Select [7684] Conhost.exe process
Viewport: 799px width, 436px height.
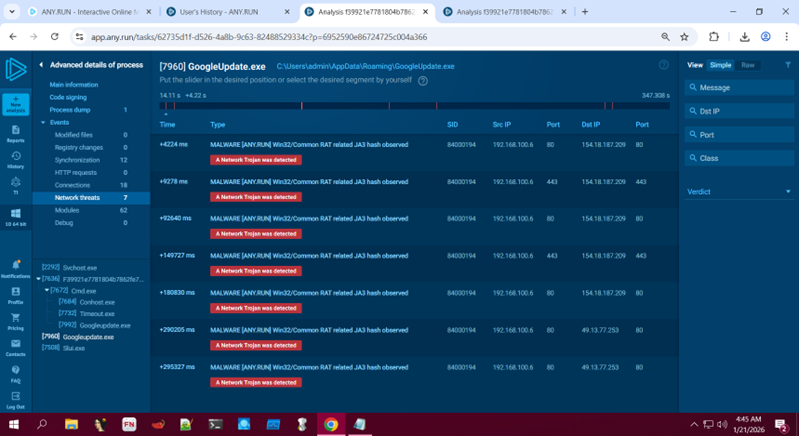coord(87,302)
